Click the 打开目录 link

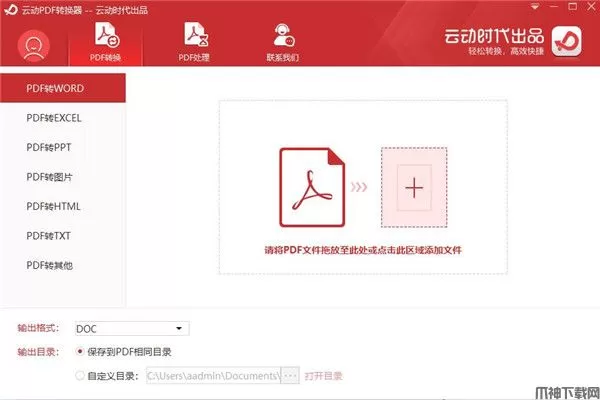[323, 376]
